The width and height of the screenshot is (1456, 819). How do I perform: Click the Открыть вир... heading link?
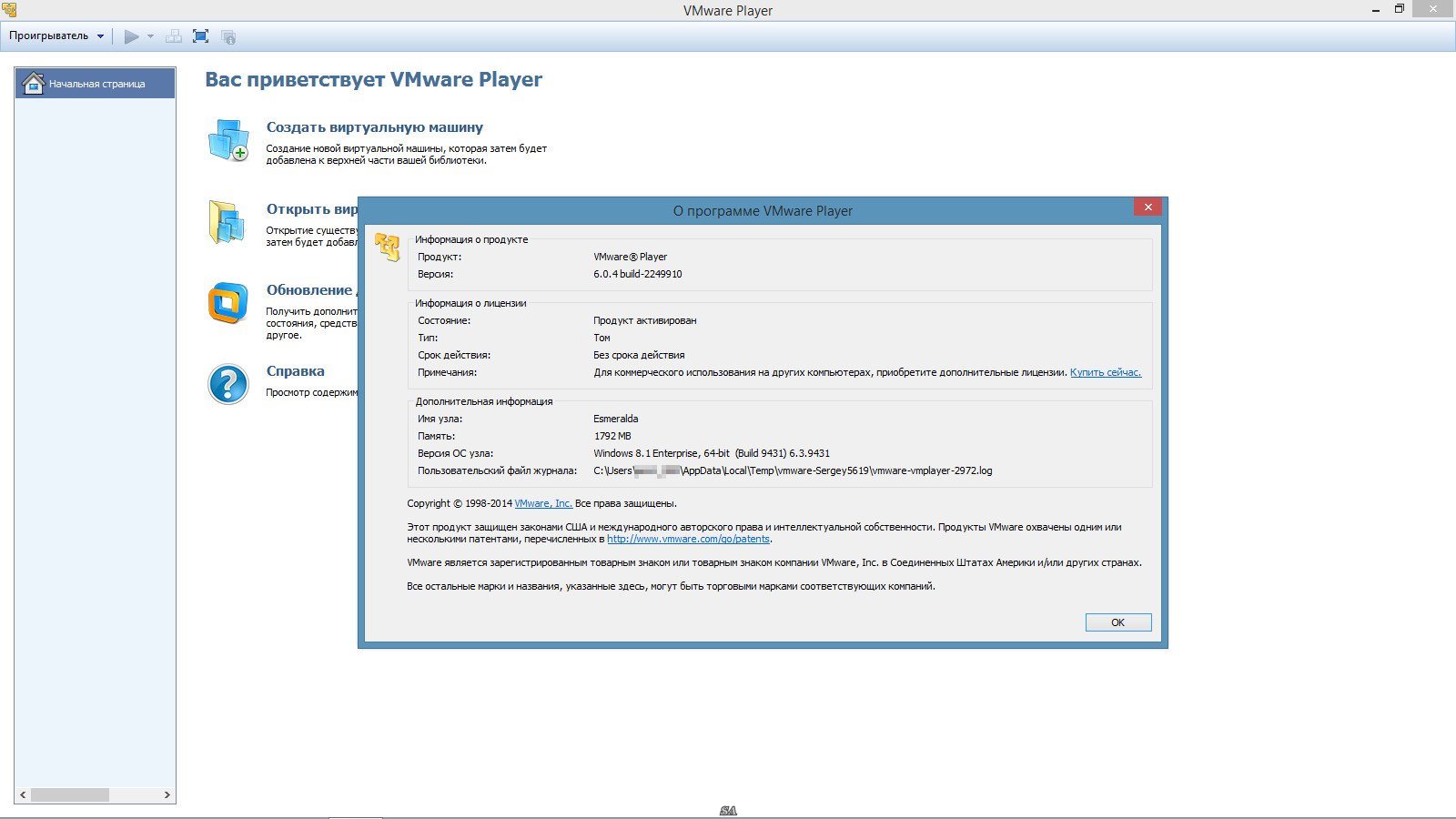[x=311, y=209]
